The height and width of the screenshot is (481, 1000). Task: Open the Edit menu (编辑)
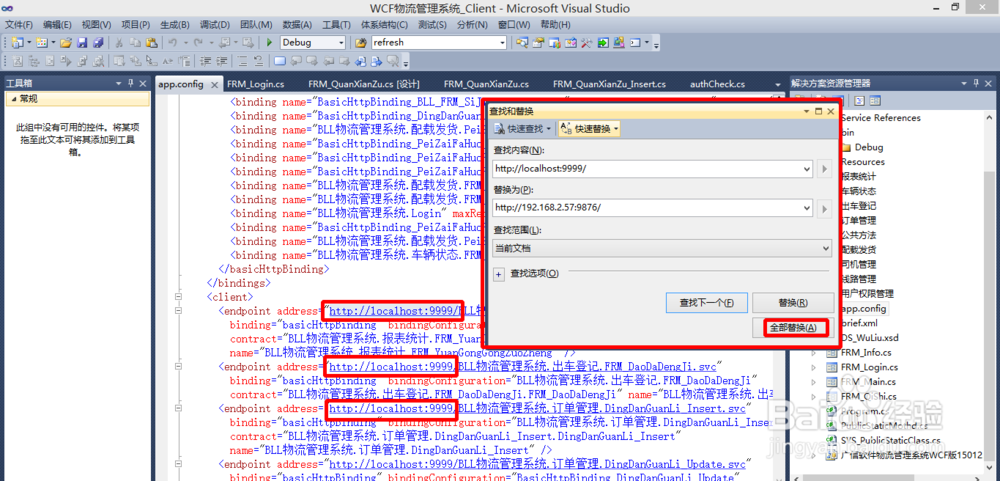[57, 25]
